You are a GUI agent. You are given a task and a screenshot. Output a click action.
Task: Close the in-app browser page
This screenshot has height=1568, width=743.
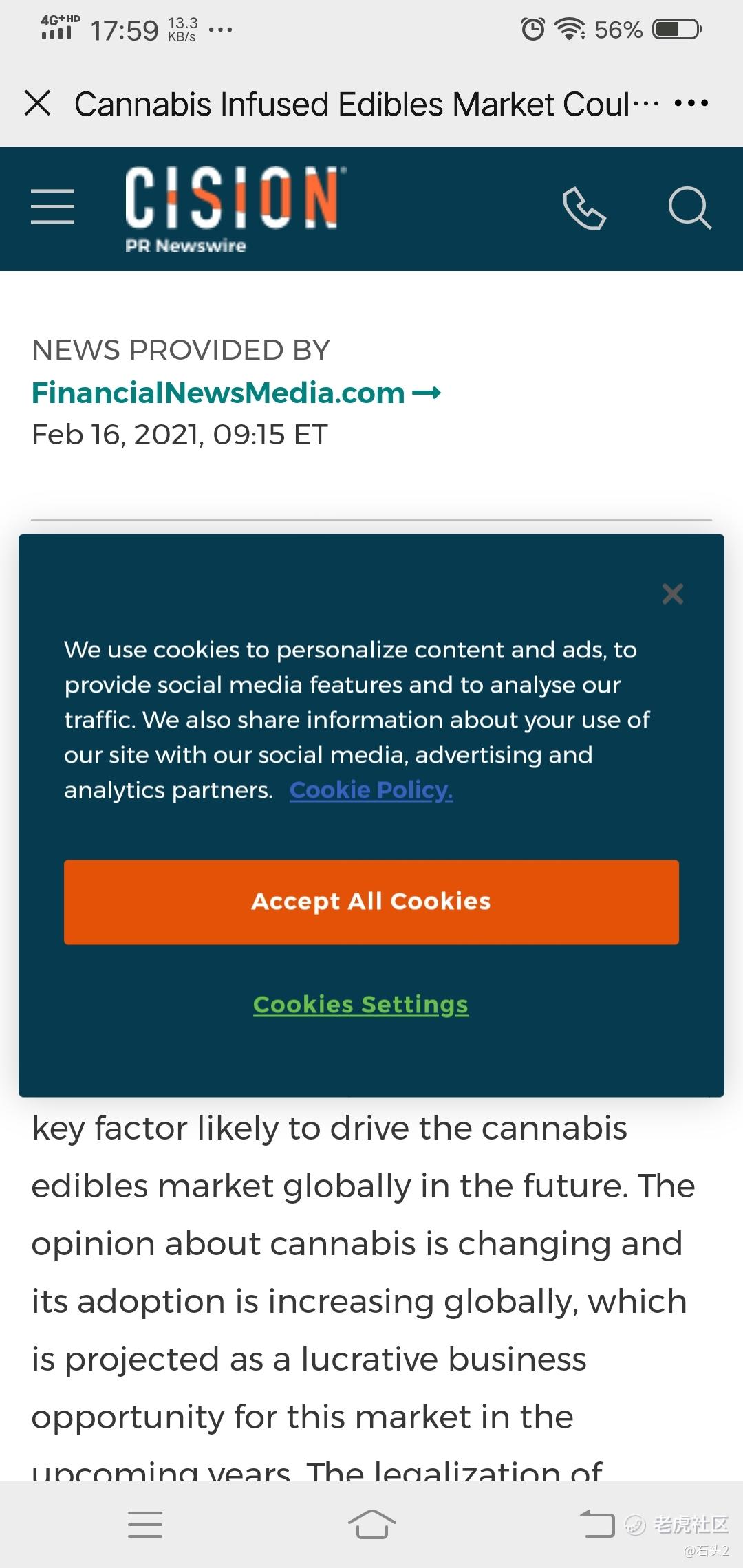tap(38, 104)
